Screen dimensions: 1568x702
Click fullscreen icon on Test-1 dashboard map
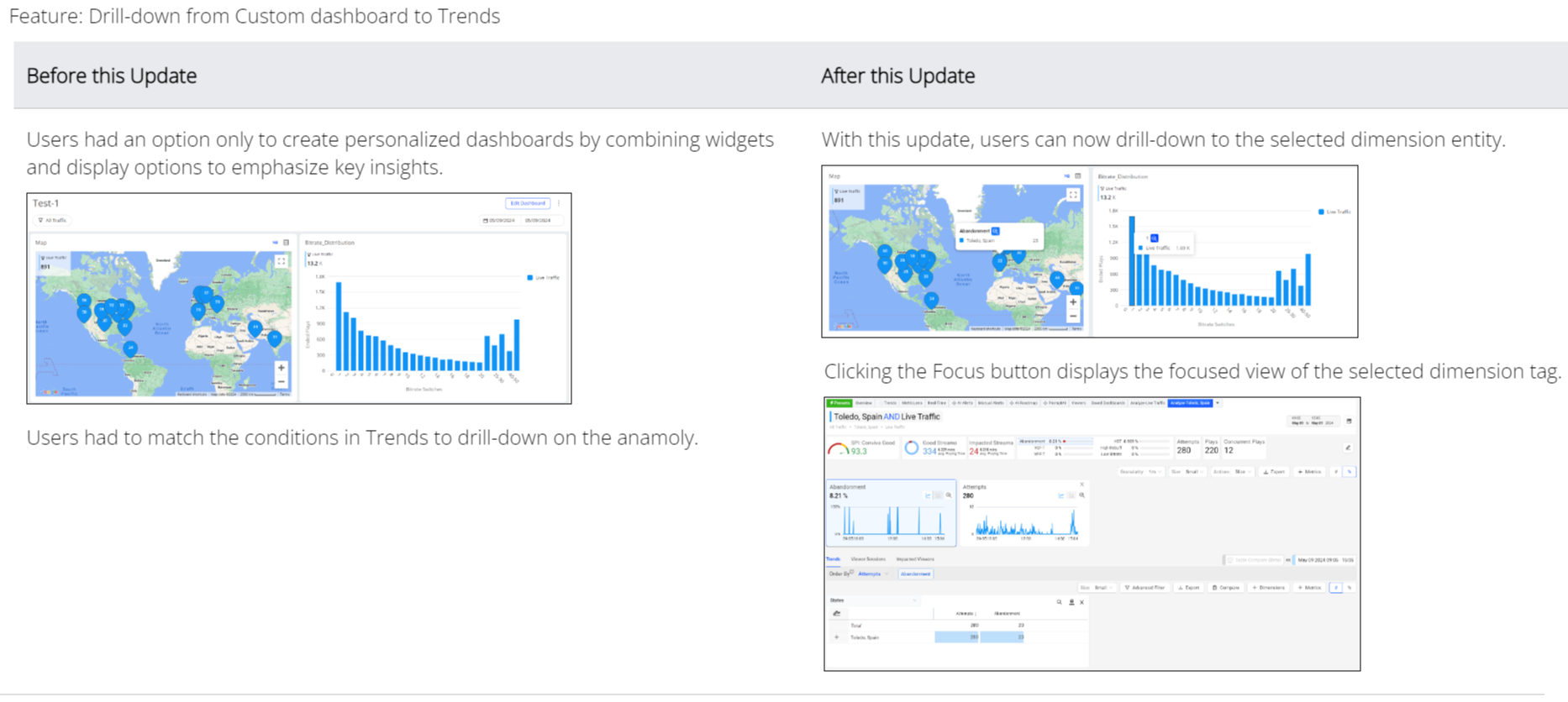point(282,261)
